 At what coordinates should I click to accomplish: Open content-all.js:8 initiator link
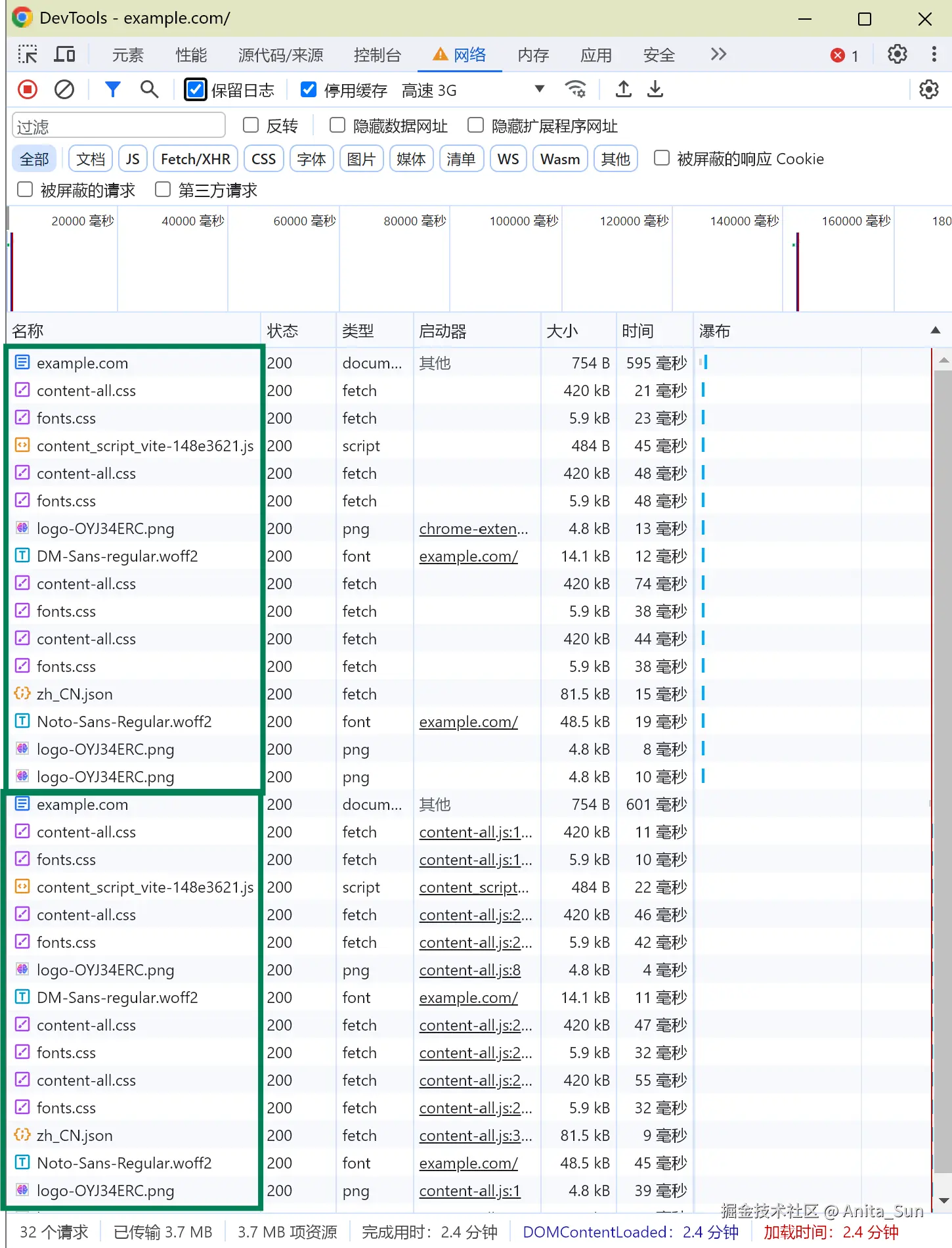tap(470, 970)
